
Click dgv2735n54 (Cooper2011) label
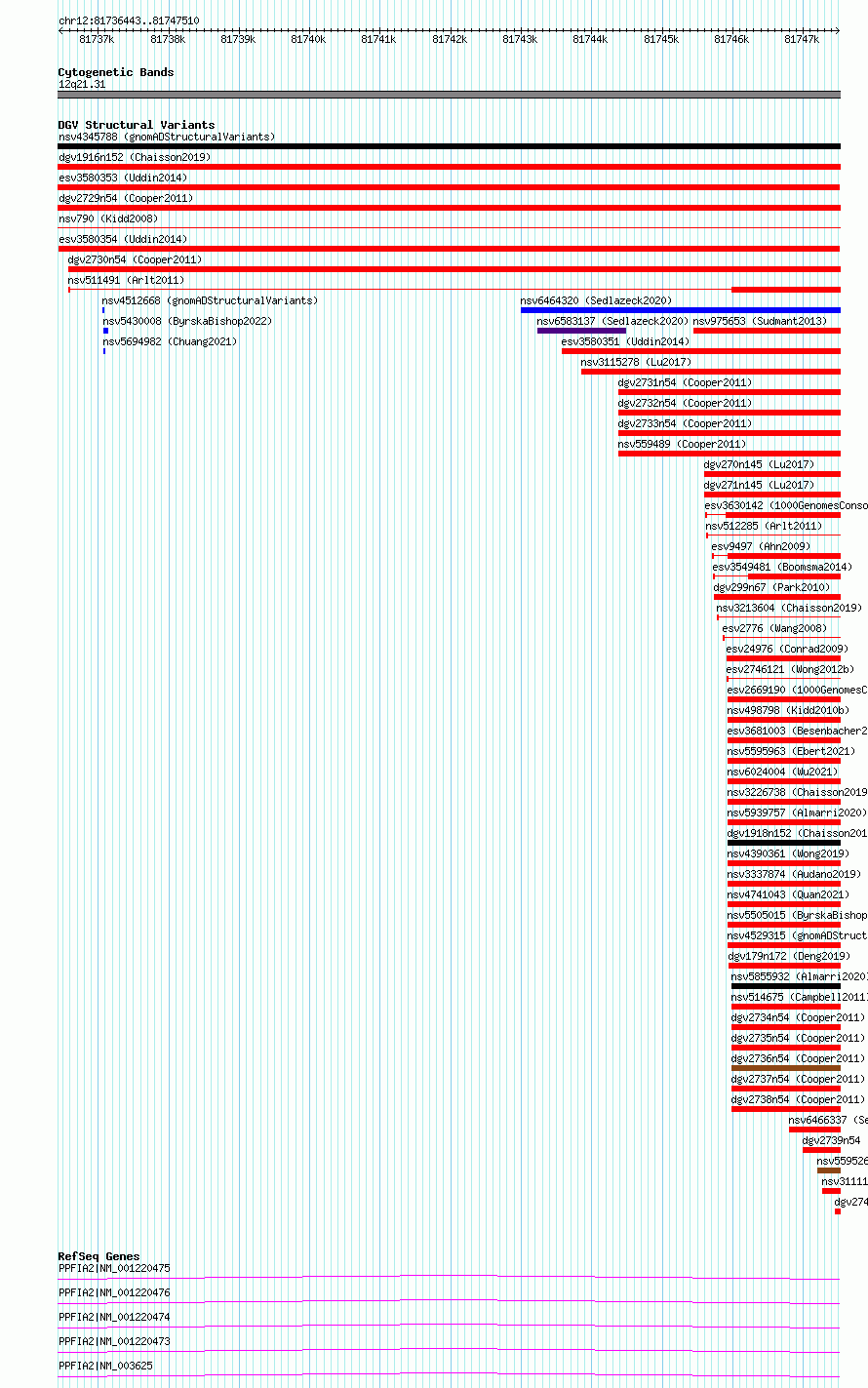click(x=798, y=1038)
